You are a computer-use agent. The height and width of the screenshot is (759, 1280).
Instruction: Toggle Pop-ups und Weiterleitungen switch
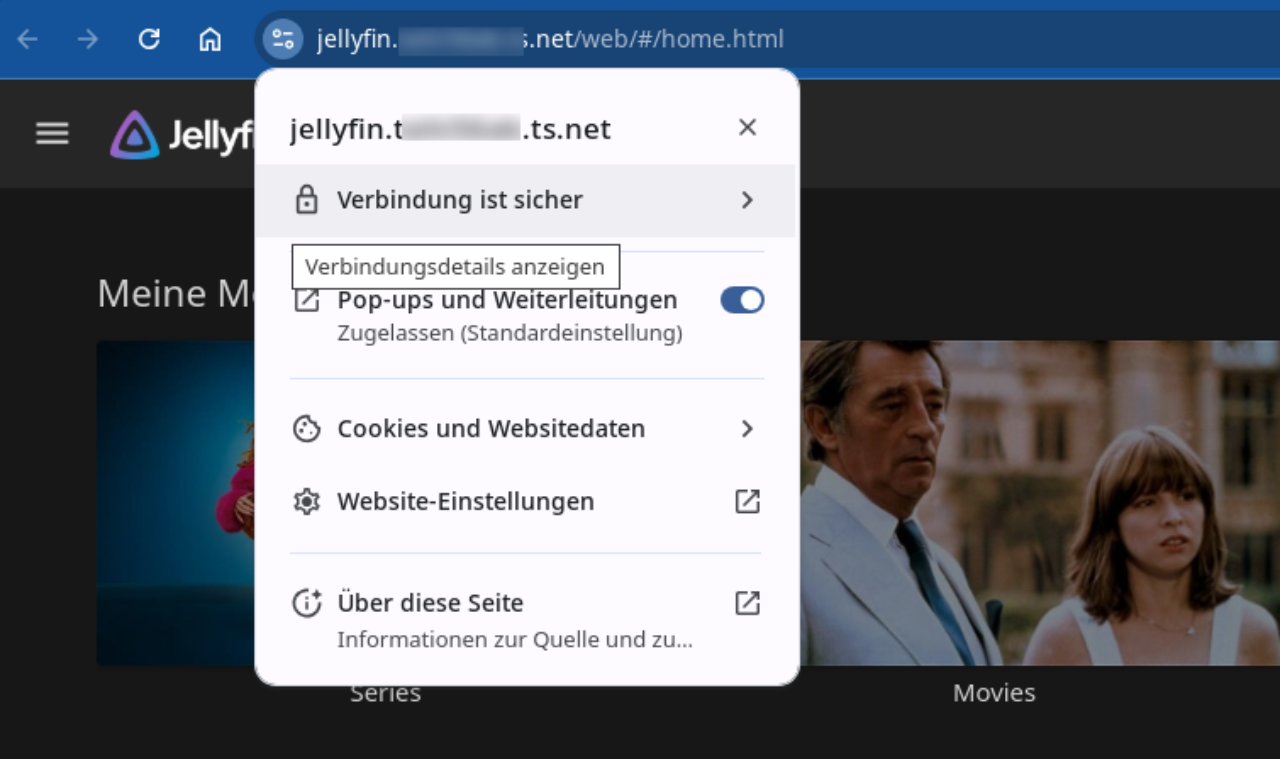[x=742, y=300]
